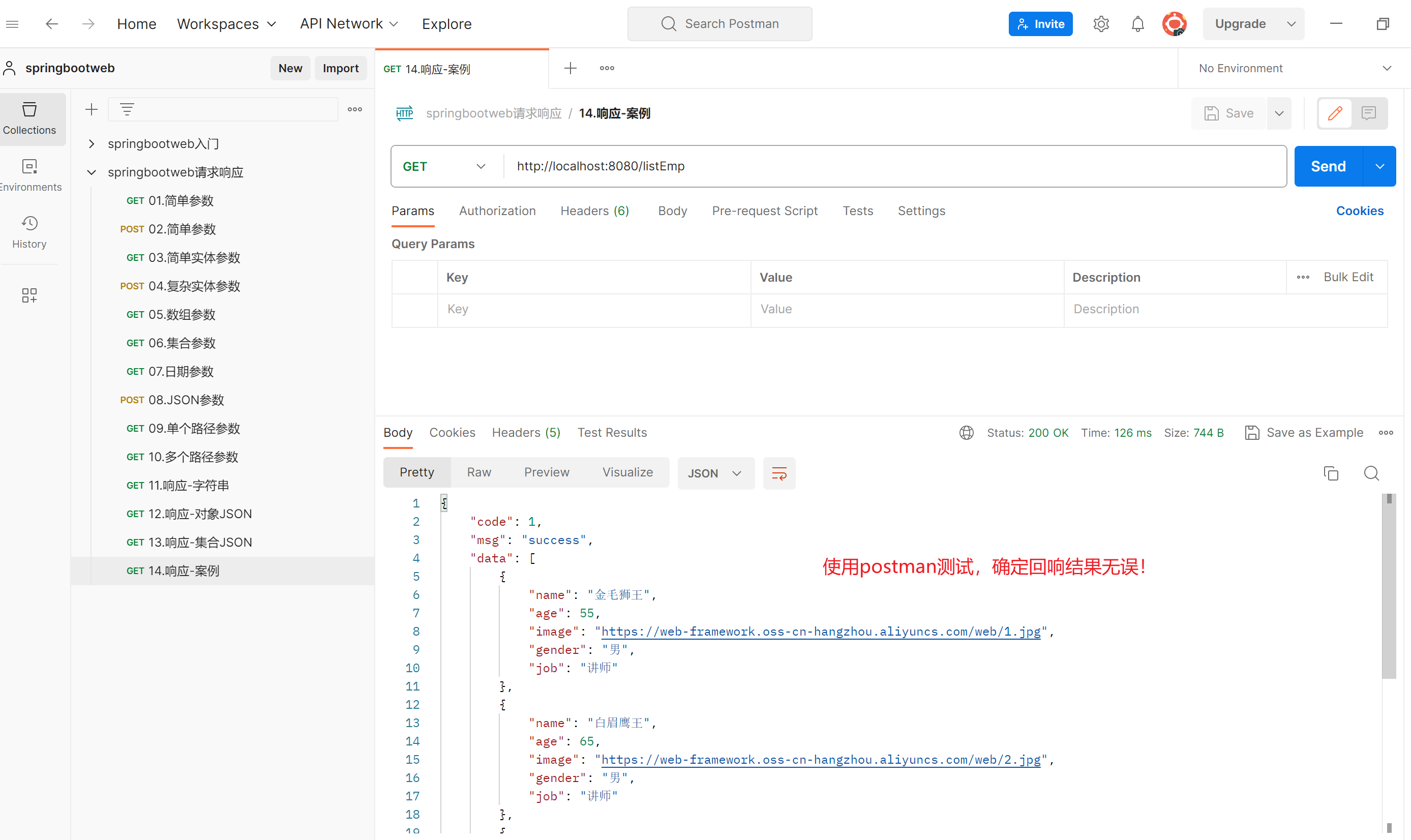Open collections view more options
This screenshot has height=840, width=1411.
(x=355, y=109)
